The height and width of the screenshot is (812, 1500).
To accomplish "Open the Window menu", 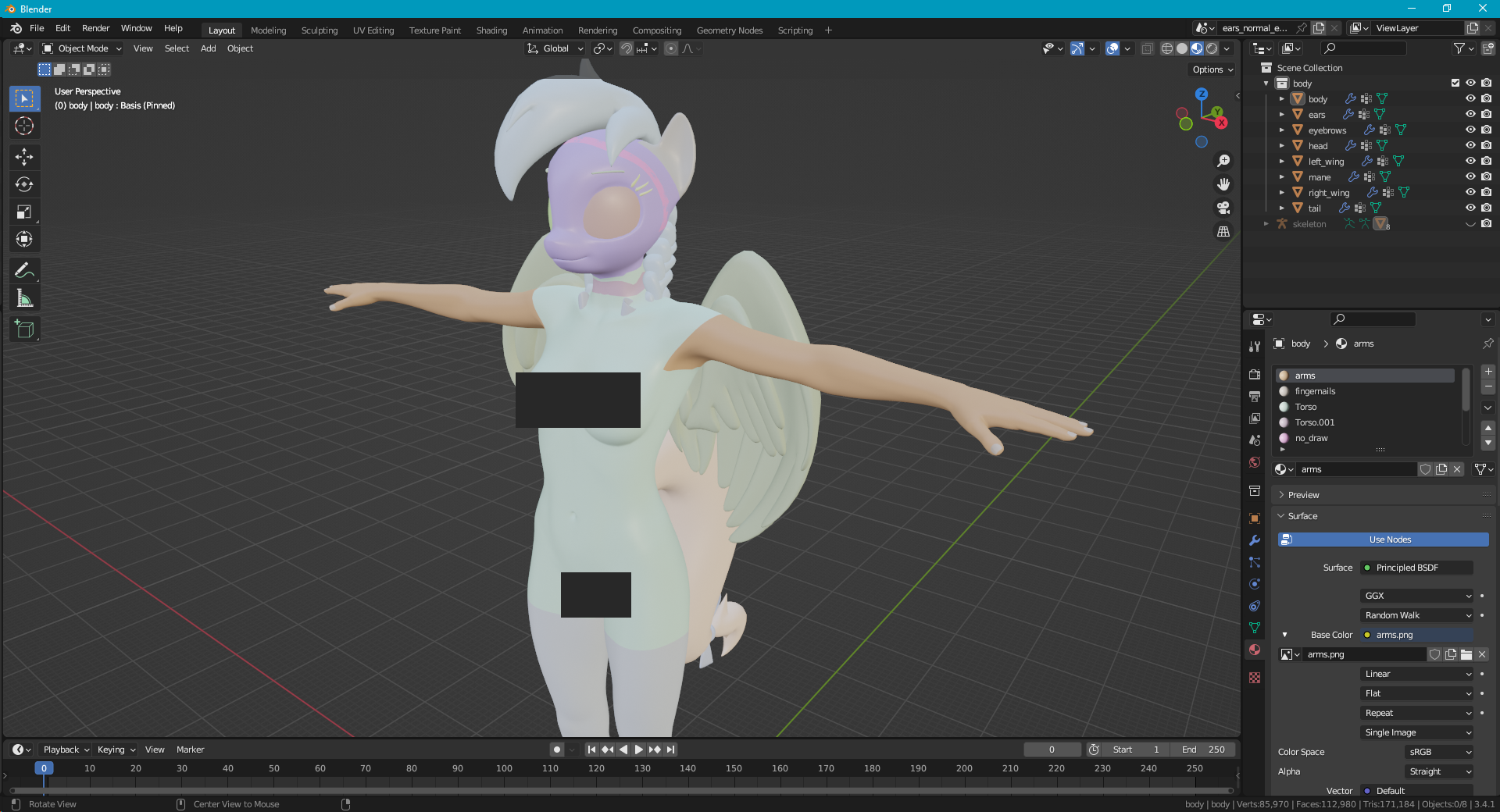I will 136,28.
